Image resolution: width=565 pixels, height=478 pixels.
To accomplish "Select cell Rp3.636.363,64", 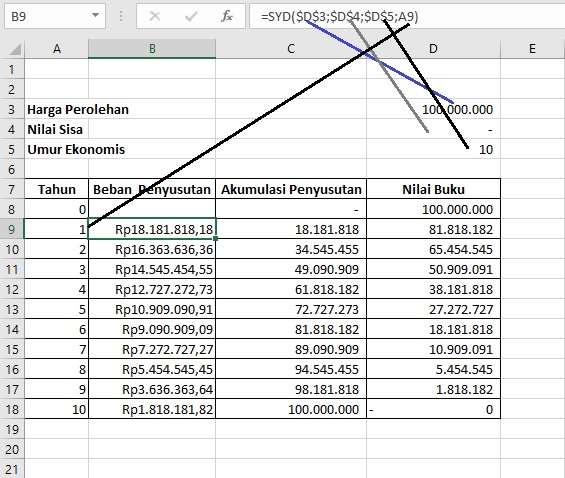I will tap(152, 389).
